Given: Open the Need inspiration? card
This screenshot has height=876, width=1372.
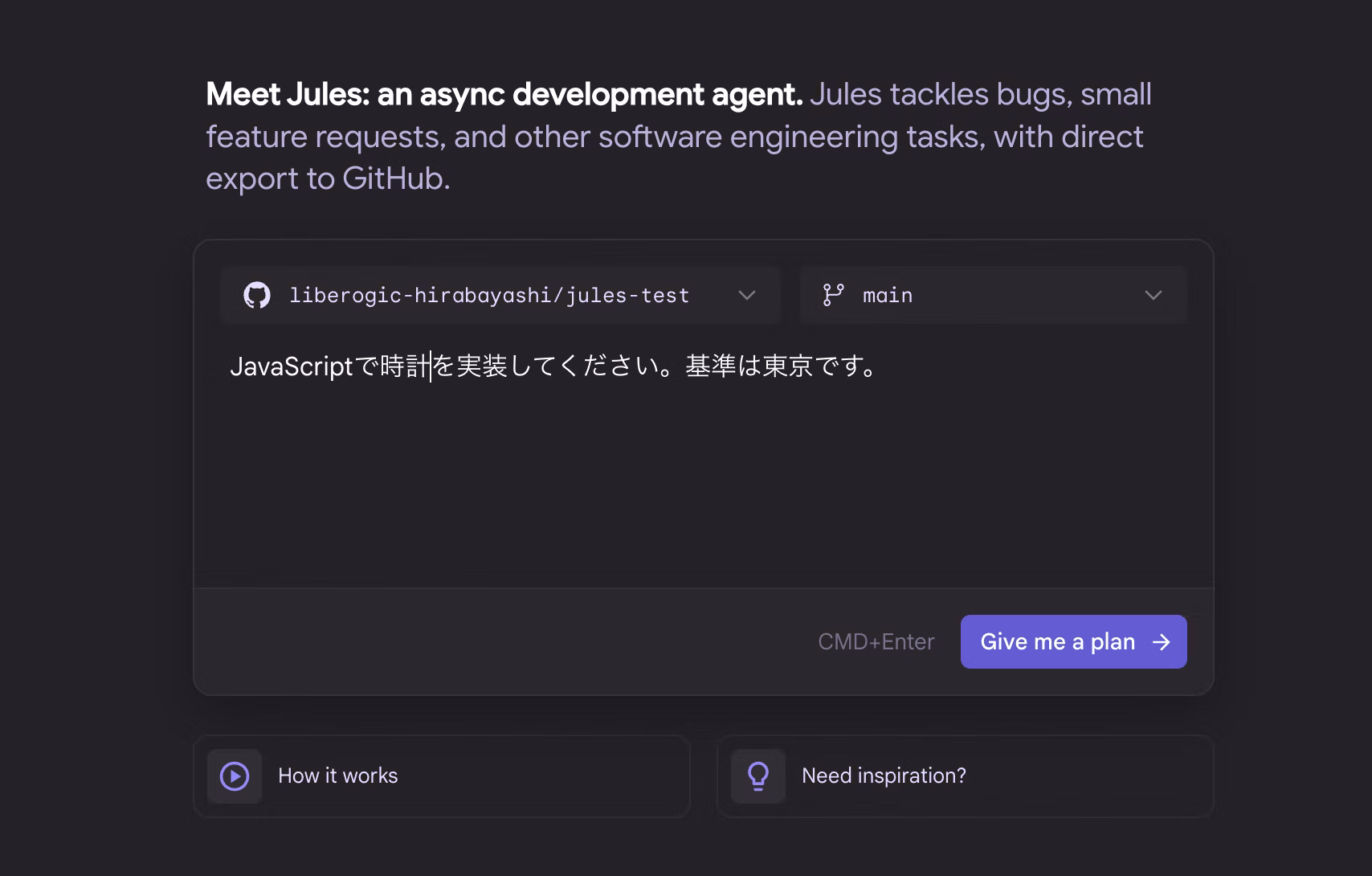Looking at the screenshot, I should pyautogui.click(x=965, y=776).
